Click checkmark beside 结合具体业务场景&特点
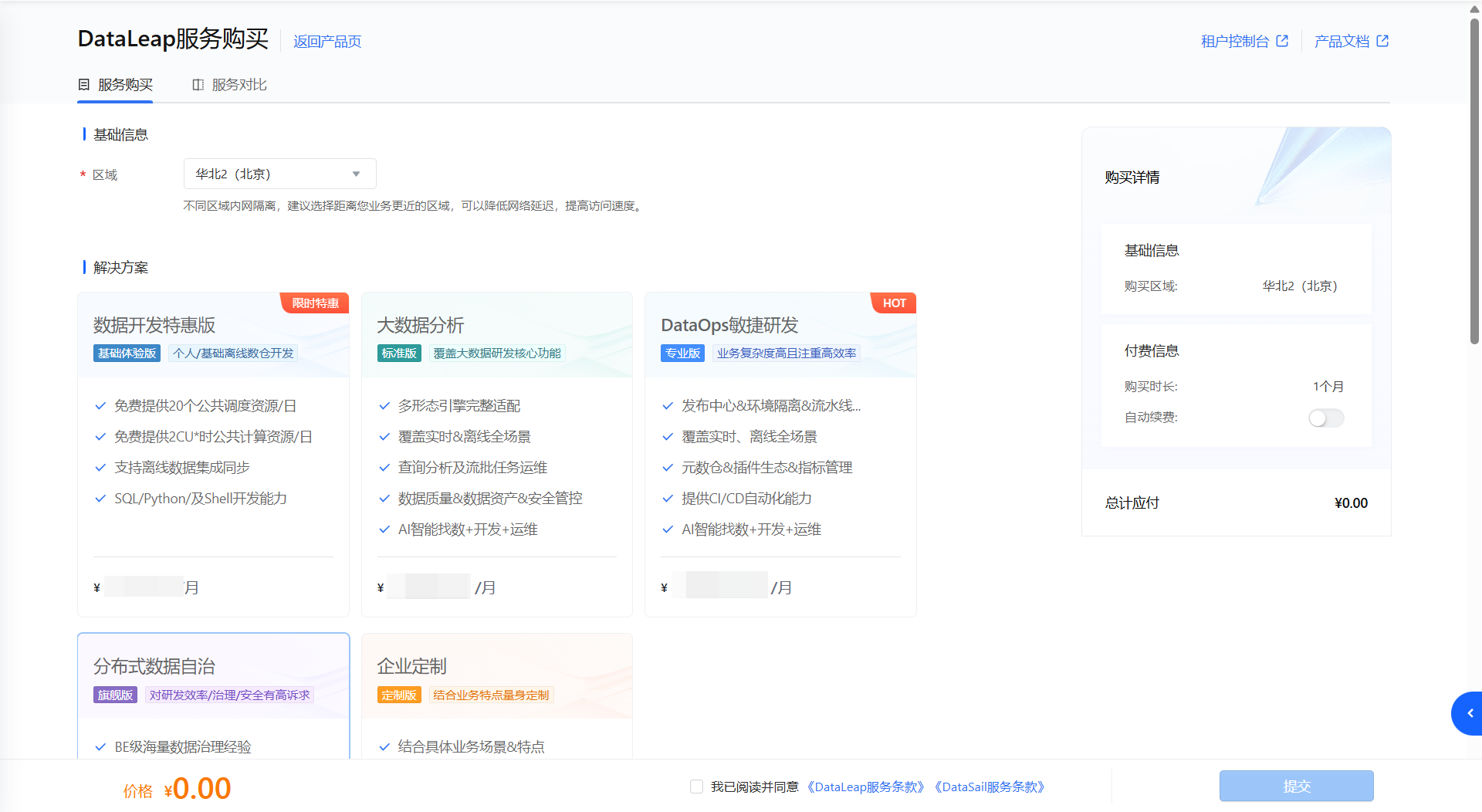The height and width of the screenshot is (812, 1482). [384, 747]
